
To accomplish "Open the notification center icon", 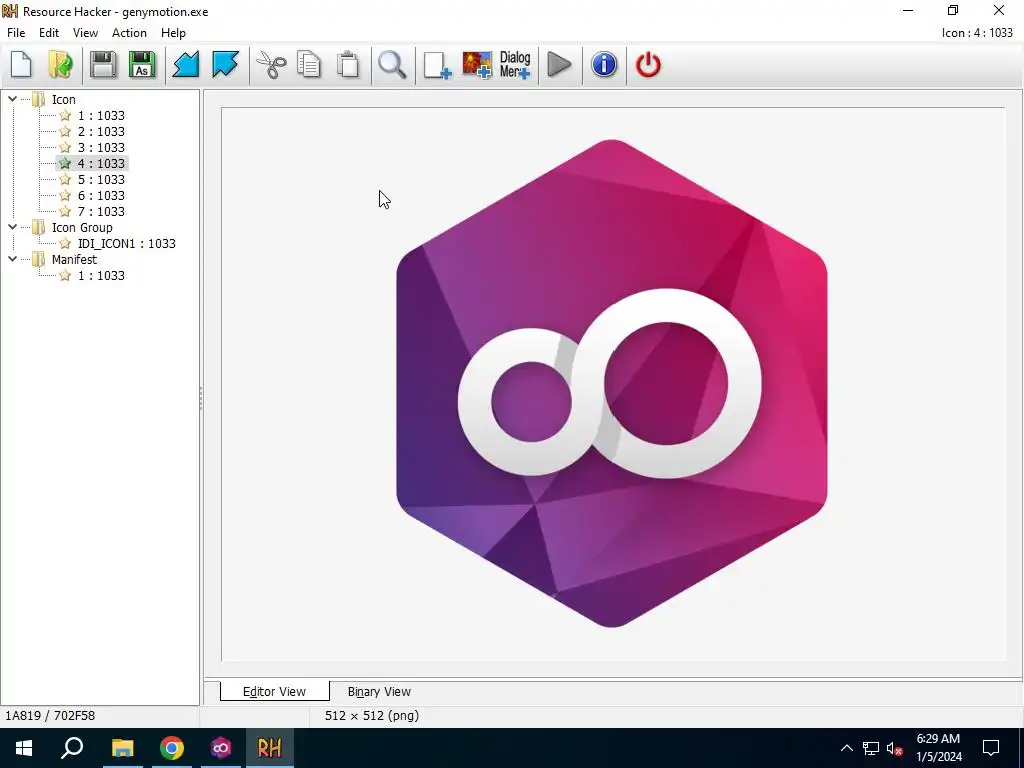I will pos(991,748).
